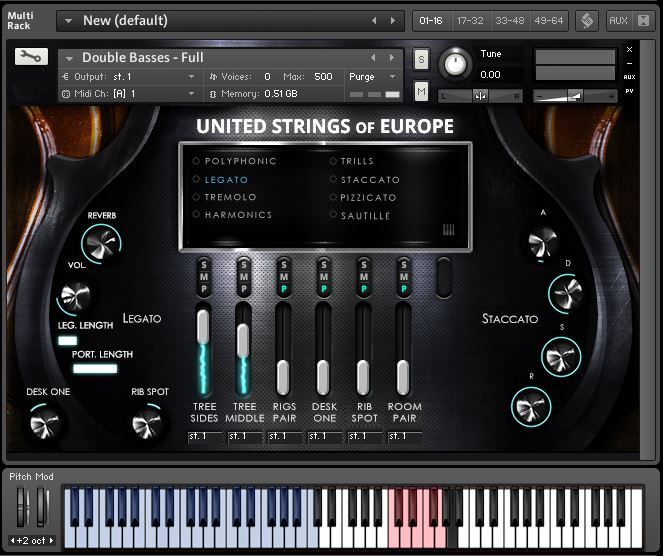Switch to rack page 33-48

[509, 21]
